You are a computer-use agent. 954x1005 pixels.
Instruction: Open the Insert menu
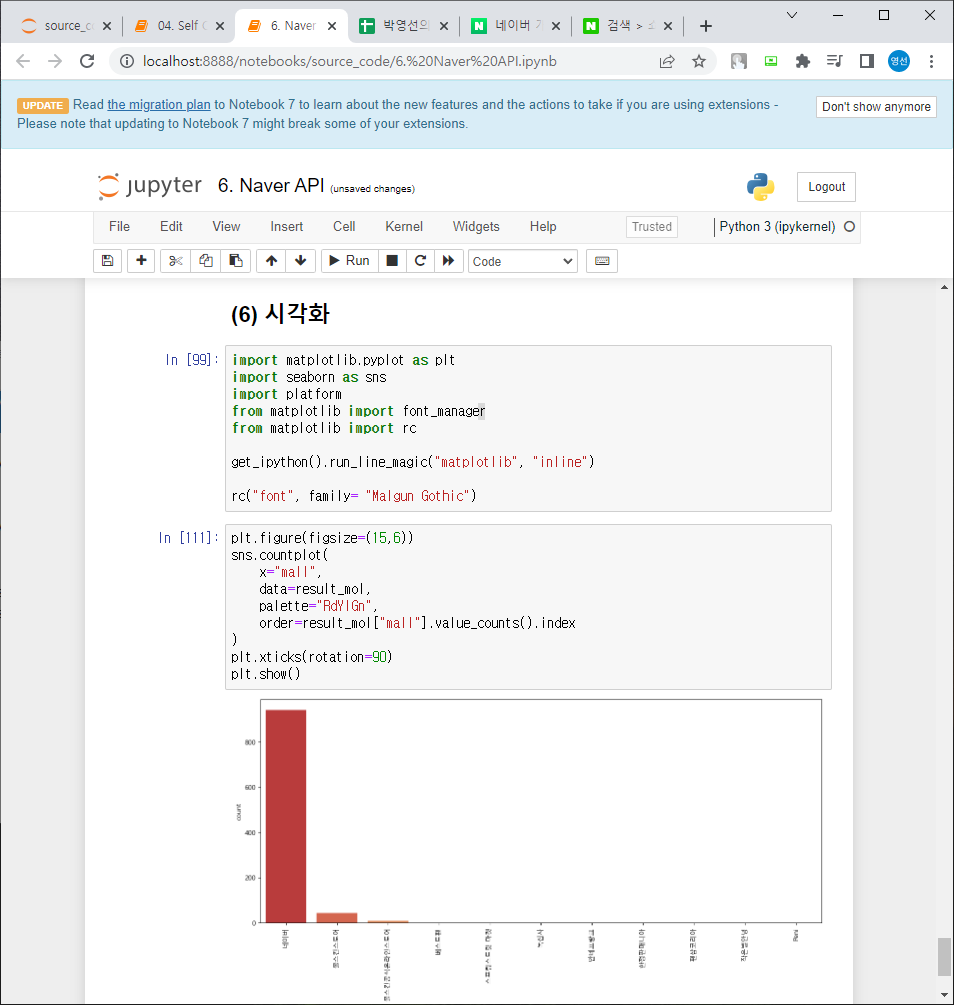click(x=287, y=226)
